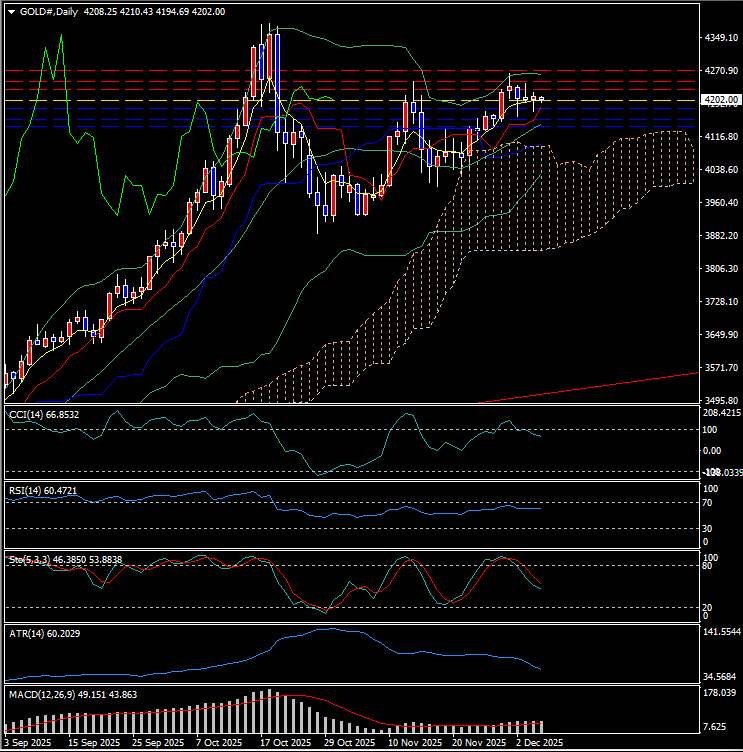Click the 178.039 value on MACD scale
This screenshot has width=743, height=752.
tap(720, 693)
